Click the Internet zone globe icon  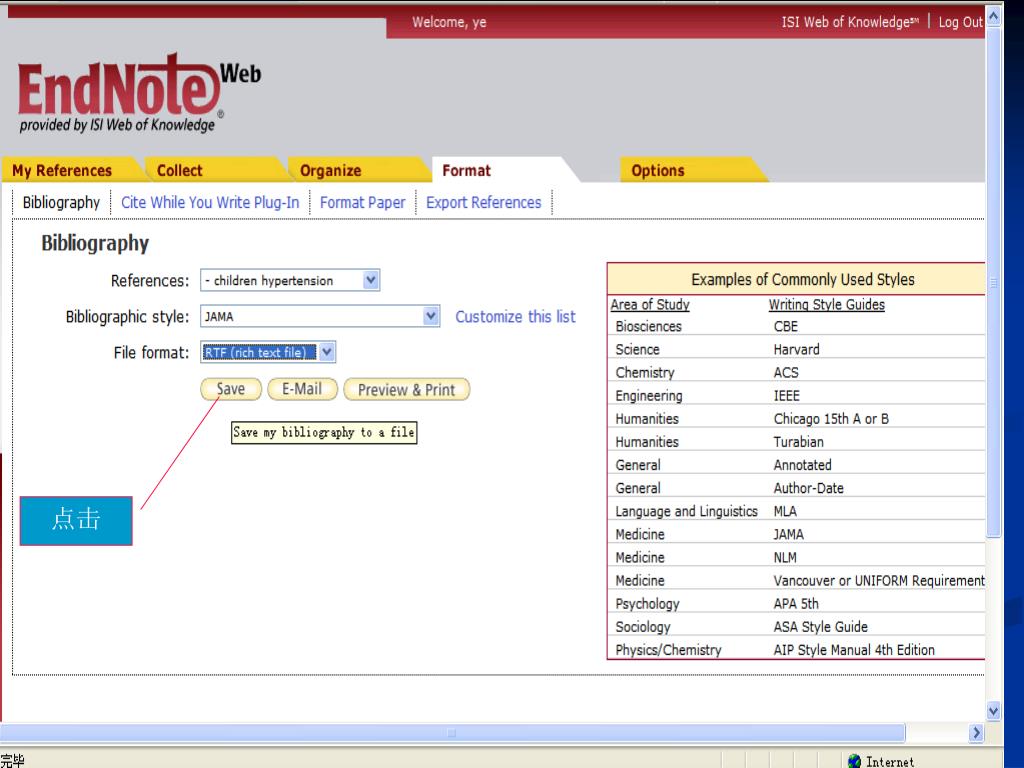point(854,761)
